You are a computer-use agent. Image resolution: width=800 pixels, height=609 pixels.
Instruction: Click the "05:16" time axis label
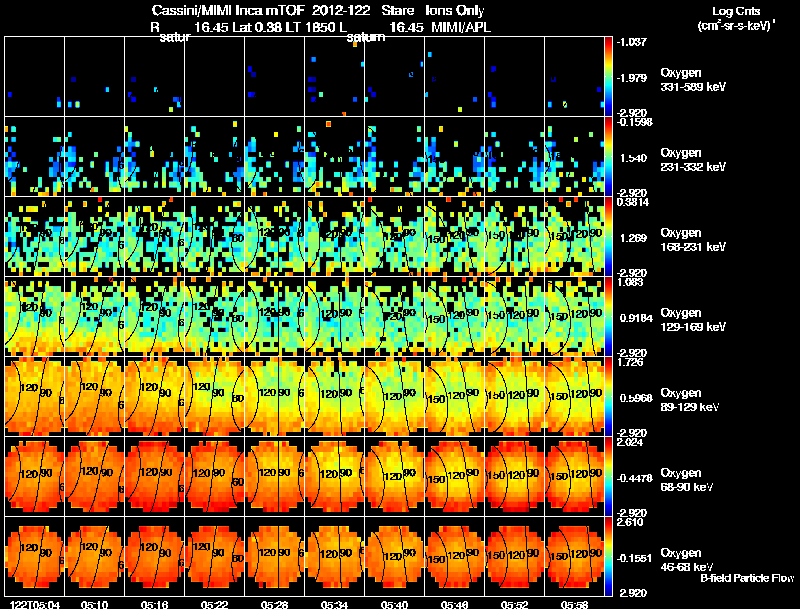(155, 605)
